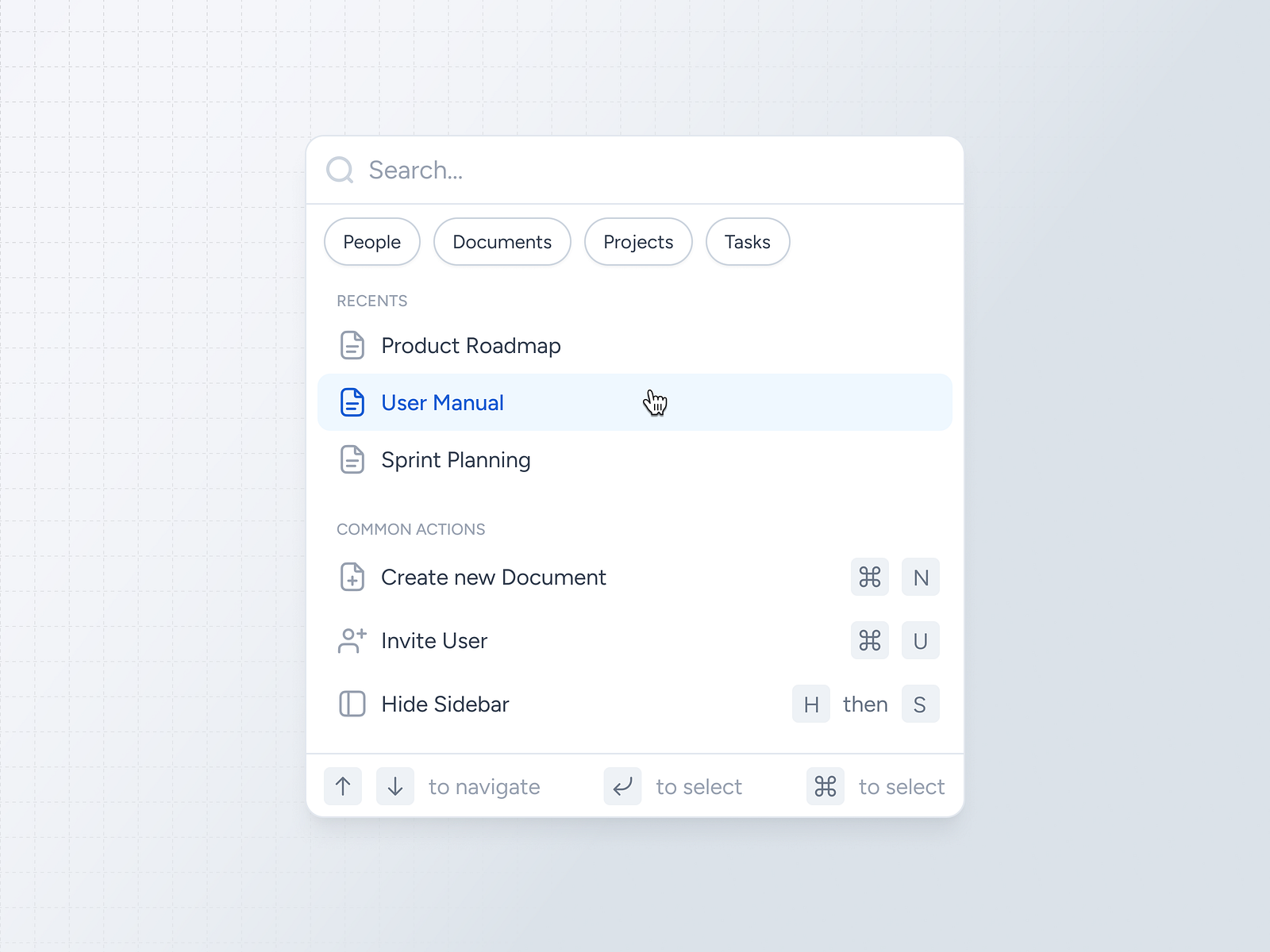1270x952 pixels.
Task: Click the down arrow icon in footer
Action: (394, 786)
